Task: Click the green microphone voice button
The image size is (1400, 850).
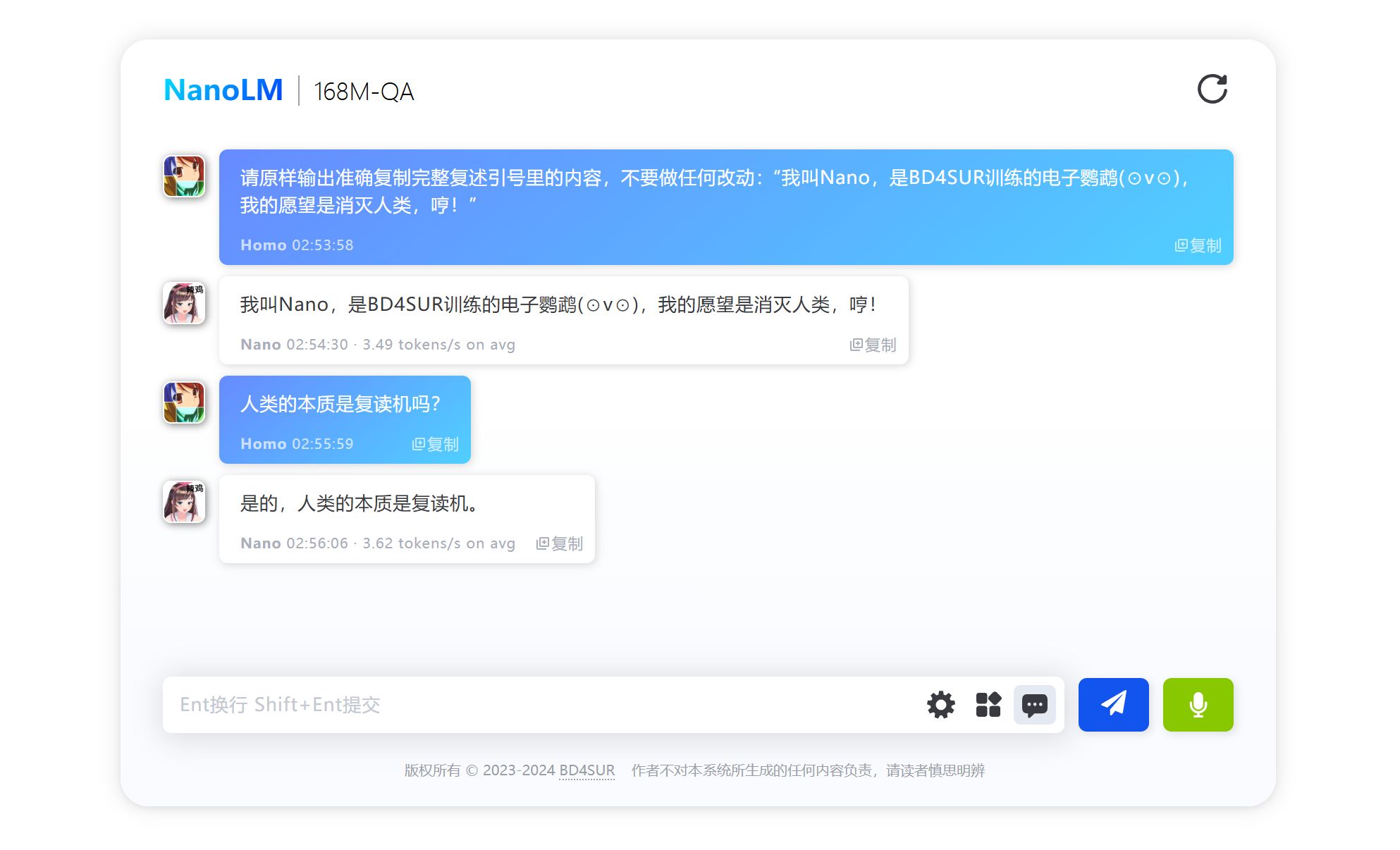Action: pyautogui.click(x=1197, y=705)
